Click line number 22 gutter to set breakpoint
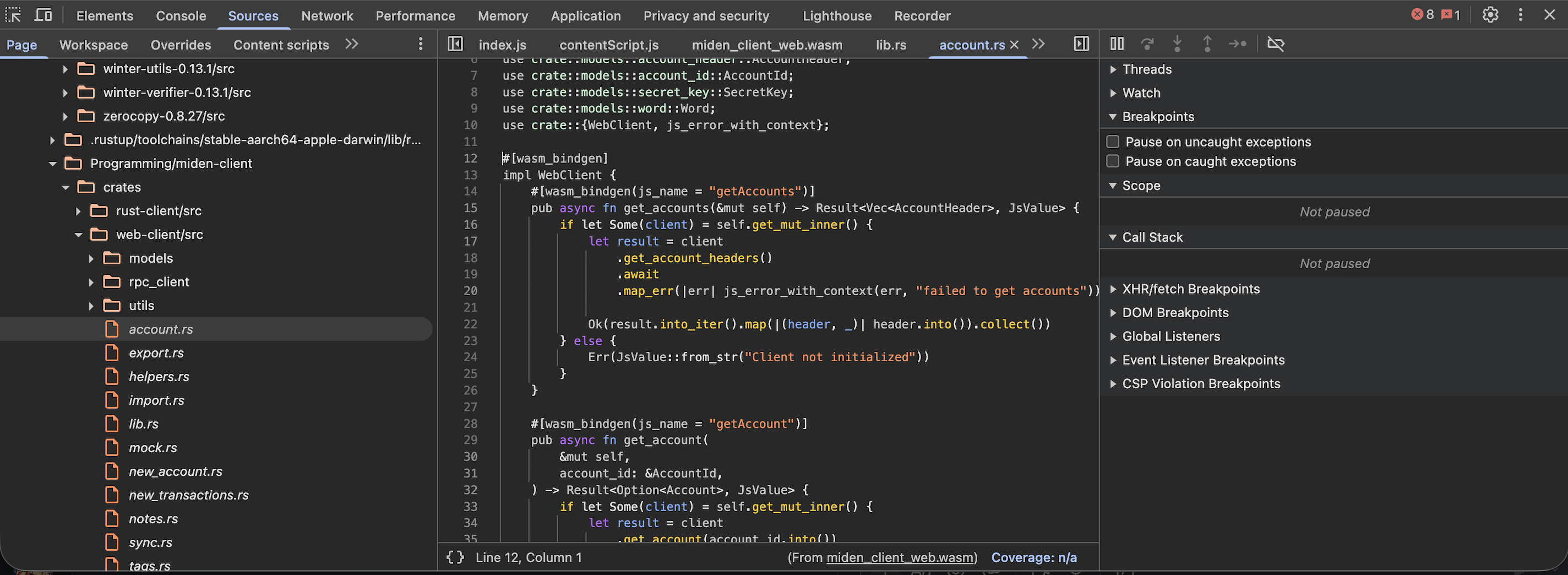Image resolution: width=1568 pixels, height=575 pixels. coord(471,324)
